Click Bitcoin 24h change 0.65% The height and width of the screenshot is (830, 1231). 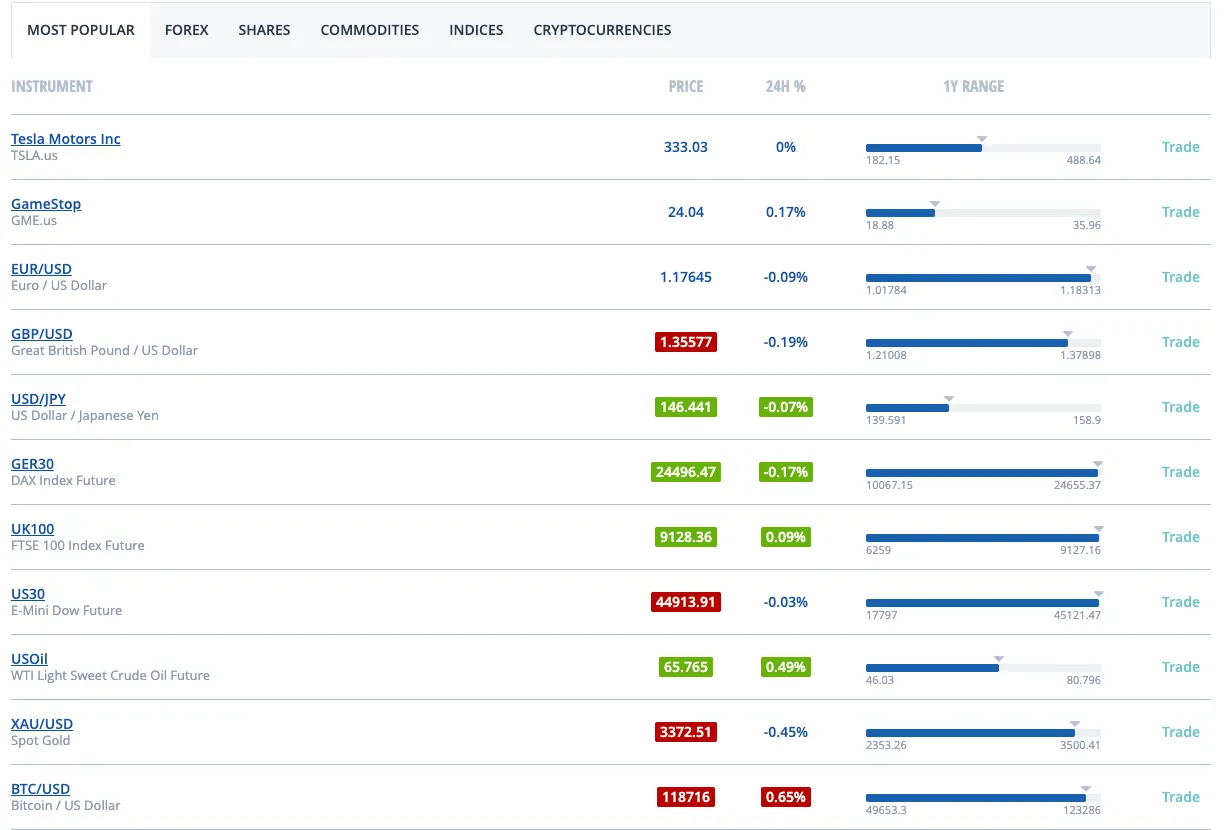(786, 797)
